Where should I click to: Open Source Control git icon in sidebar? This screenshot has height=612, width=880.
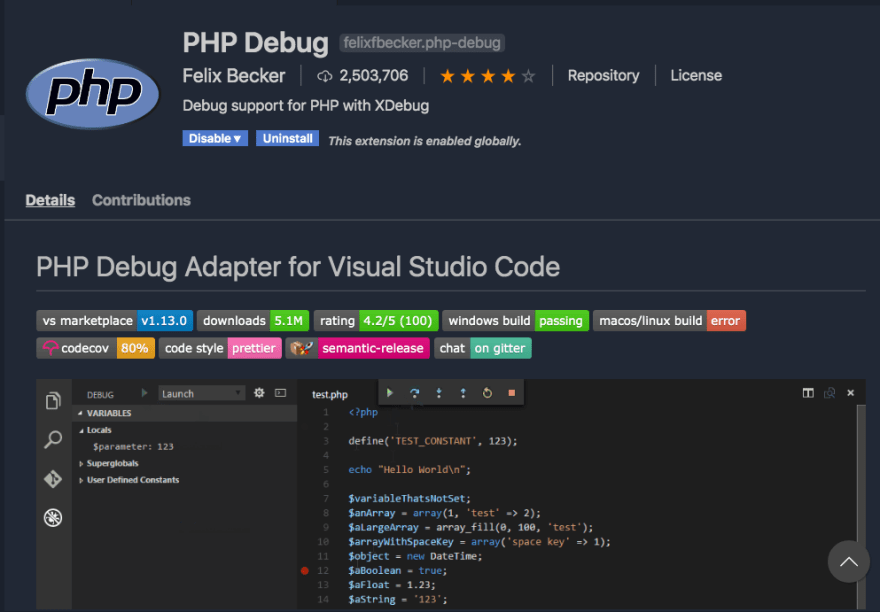tap(53, 479)
